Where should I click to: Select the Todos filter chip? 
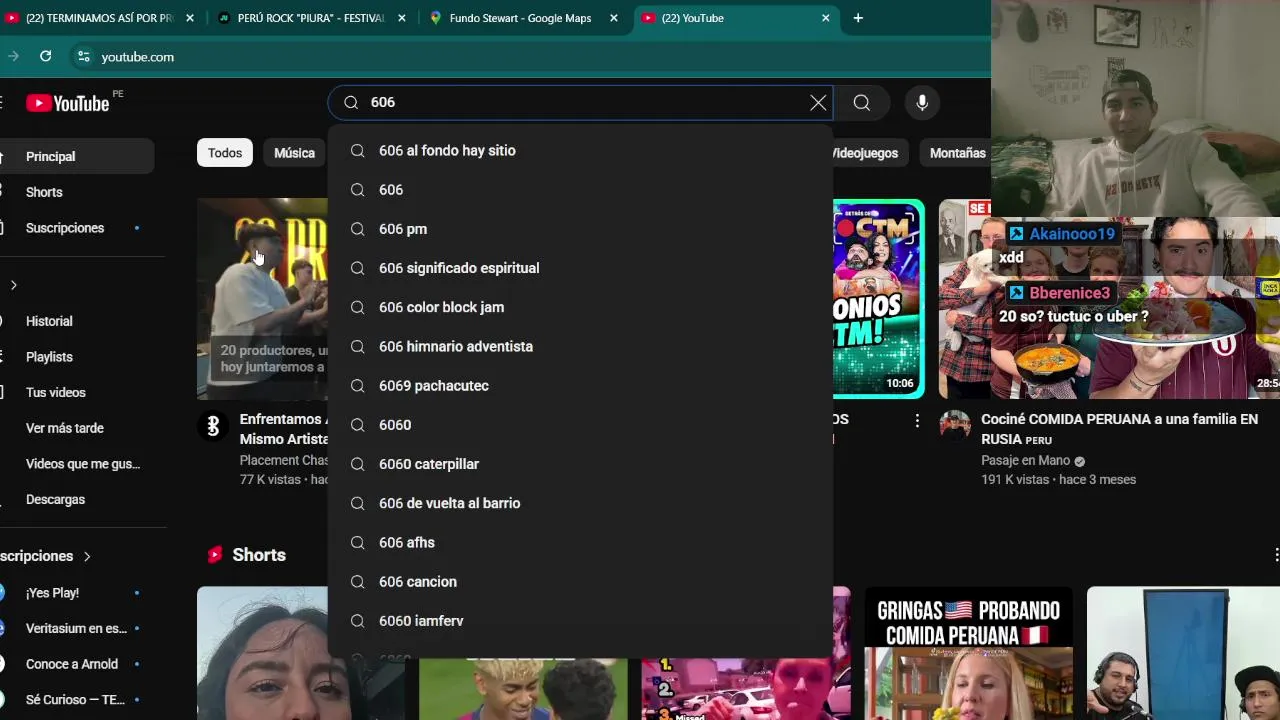[x=225, y=153]
